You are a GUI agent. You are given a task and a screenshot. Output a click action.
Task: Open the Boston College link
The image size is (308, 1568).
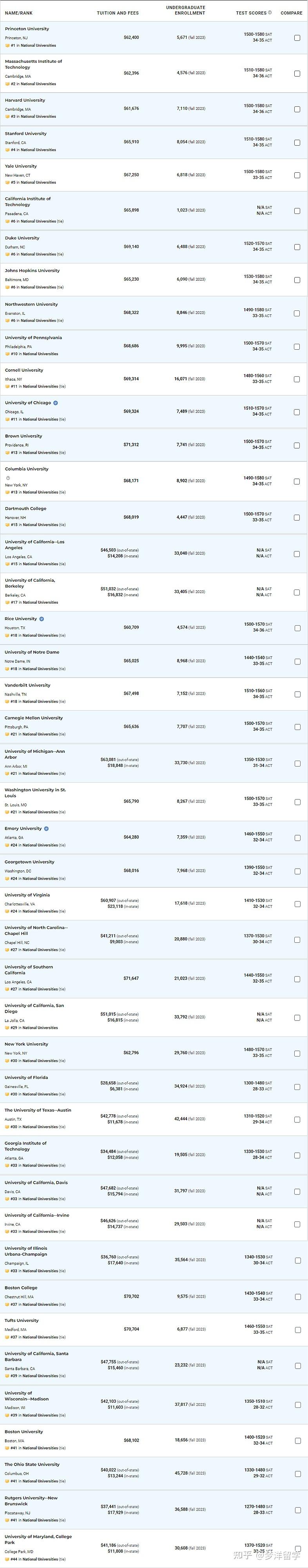[x=21, y=1288]
